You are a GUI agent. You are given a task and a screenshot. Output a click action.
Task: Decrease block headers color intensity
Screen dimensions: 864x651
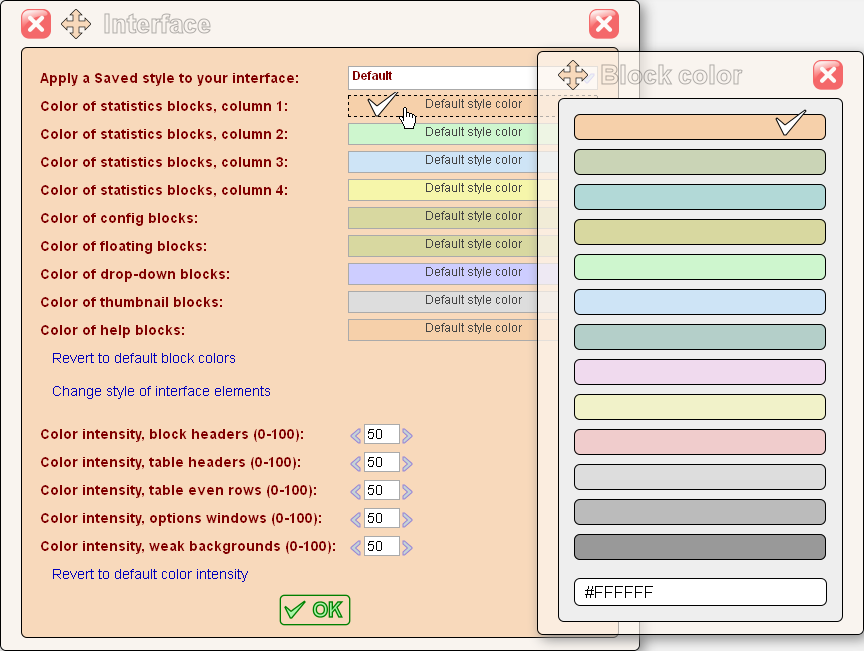(355, 434)
